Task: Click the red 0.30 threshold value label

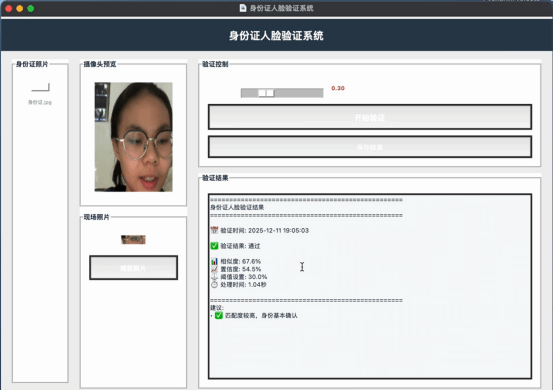Action: click(338, 88)
